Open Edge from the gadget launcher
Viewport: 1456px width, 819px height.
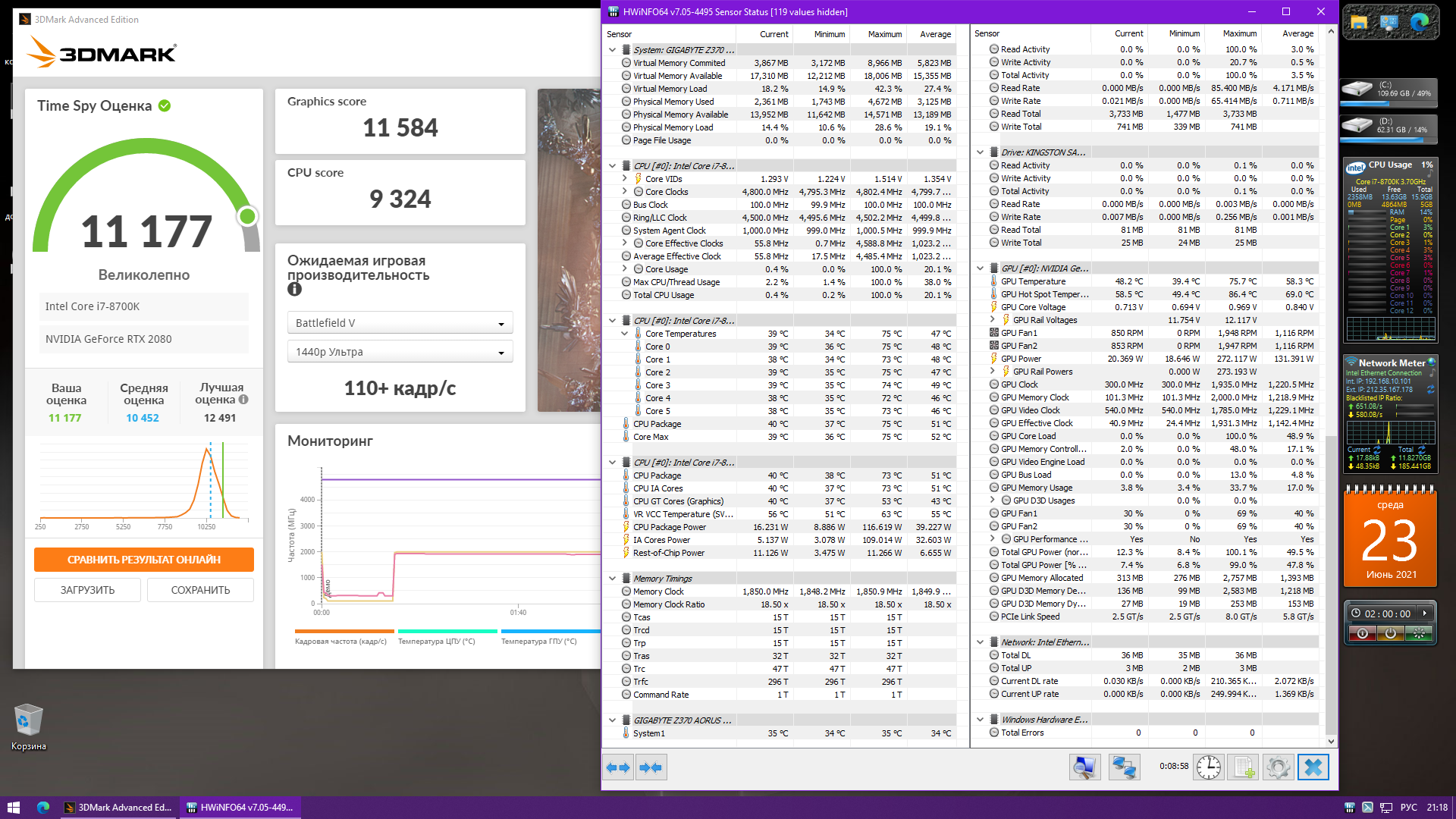pos(1420,22)
